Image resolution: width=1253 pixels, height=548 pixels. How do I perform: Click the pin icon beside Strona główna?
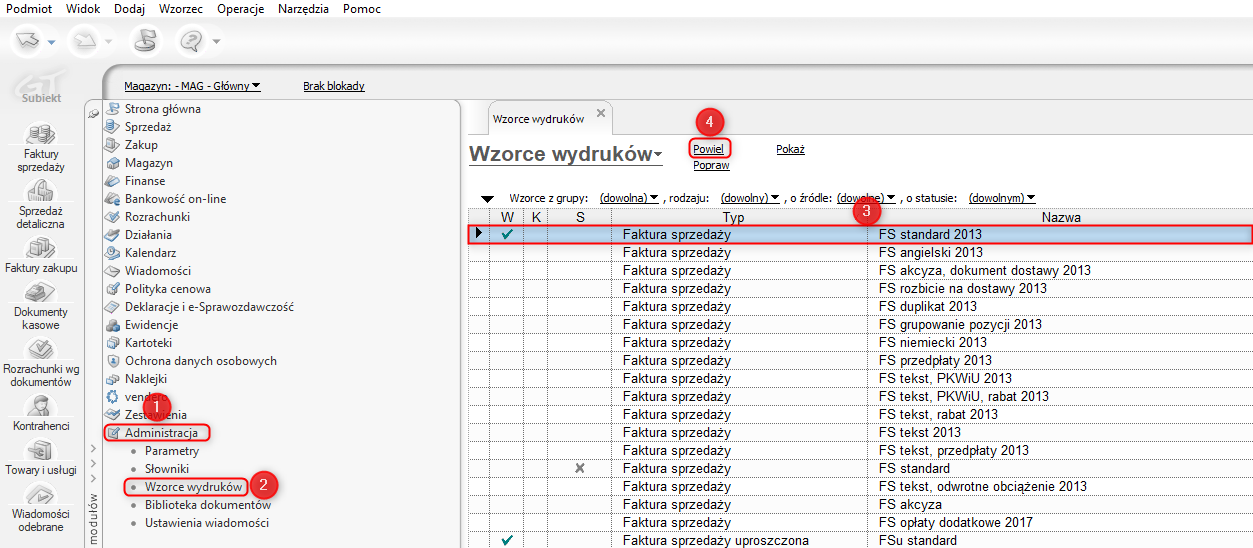pyautogui.click(x=94, y=113)
